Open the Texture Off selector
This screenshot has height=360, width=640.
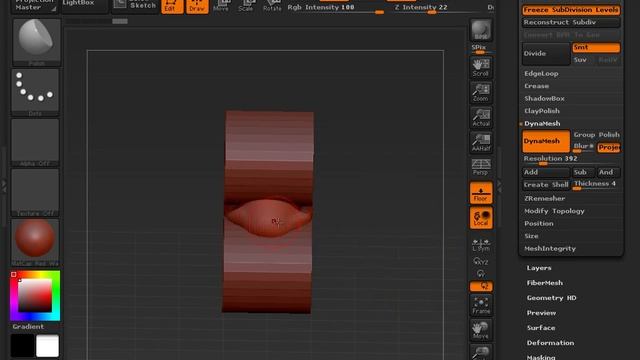[36, 193]
